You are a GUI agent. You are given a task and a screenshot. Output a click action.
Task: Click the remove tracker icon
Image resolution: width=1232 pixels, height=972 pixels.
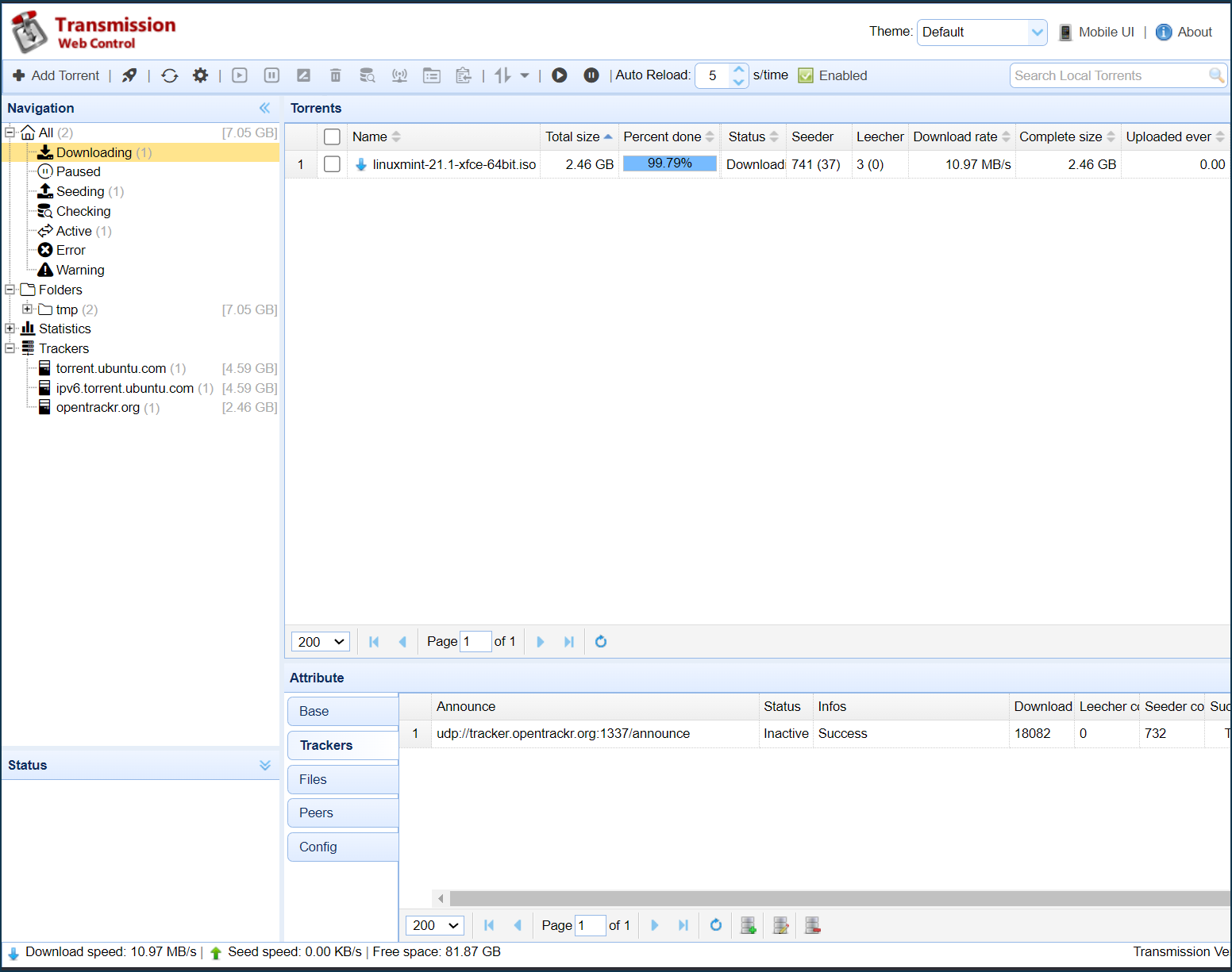tap(813, 925)
